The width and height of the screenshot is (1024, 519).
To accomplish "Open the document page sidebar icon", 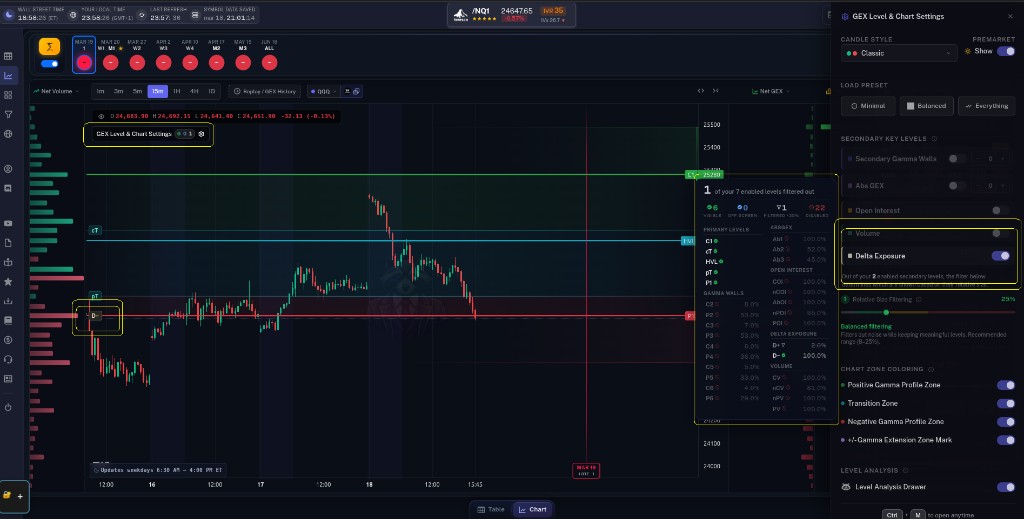I will 8,243.
